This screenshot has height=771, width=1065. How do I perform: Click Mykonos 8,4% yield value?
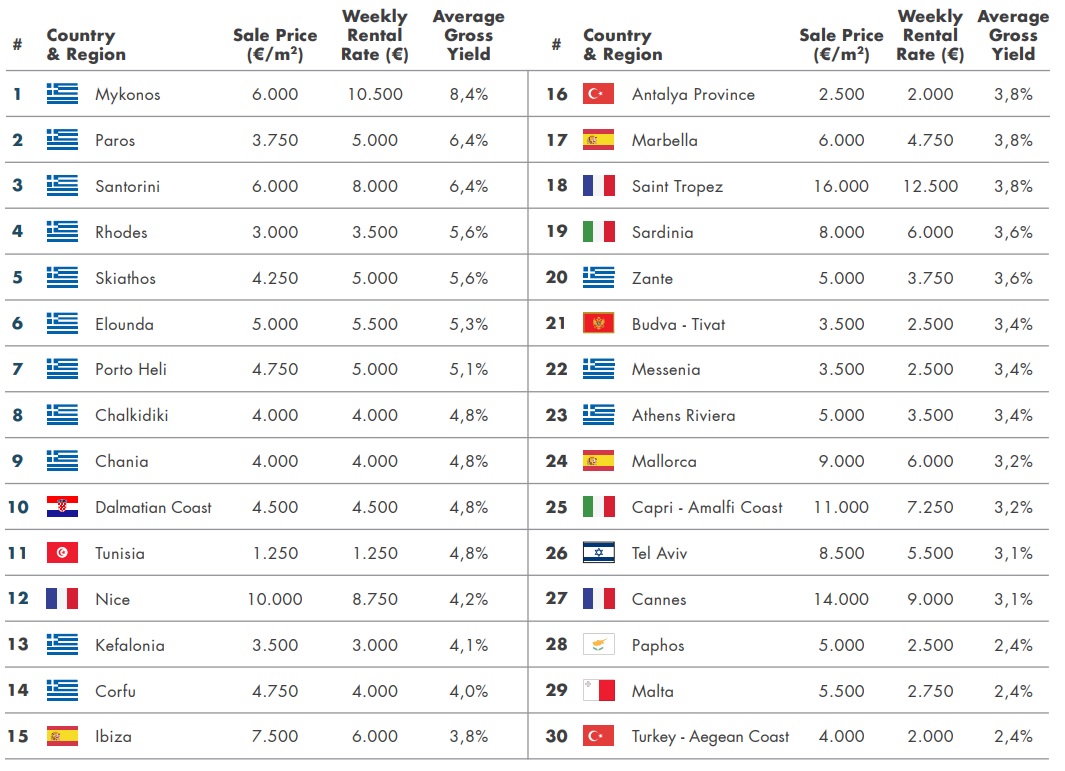click(469, 94)
